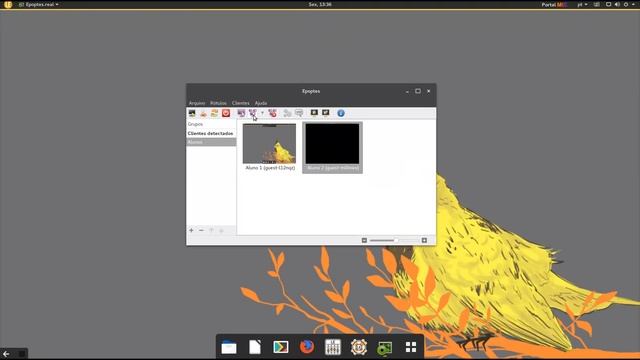Click the red shutdown clients icon
Viewport: 640px width, 360px height.
click(226, 113)
